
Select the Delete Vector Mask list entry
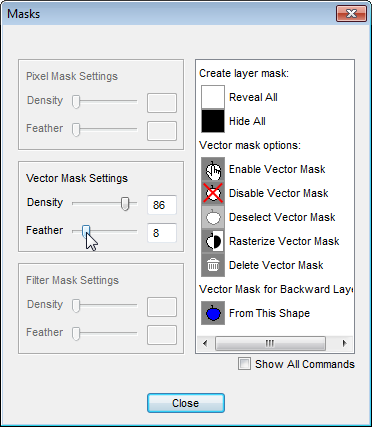coord(277,265)
